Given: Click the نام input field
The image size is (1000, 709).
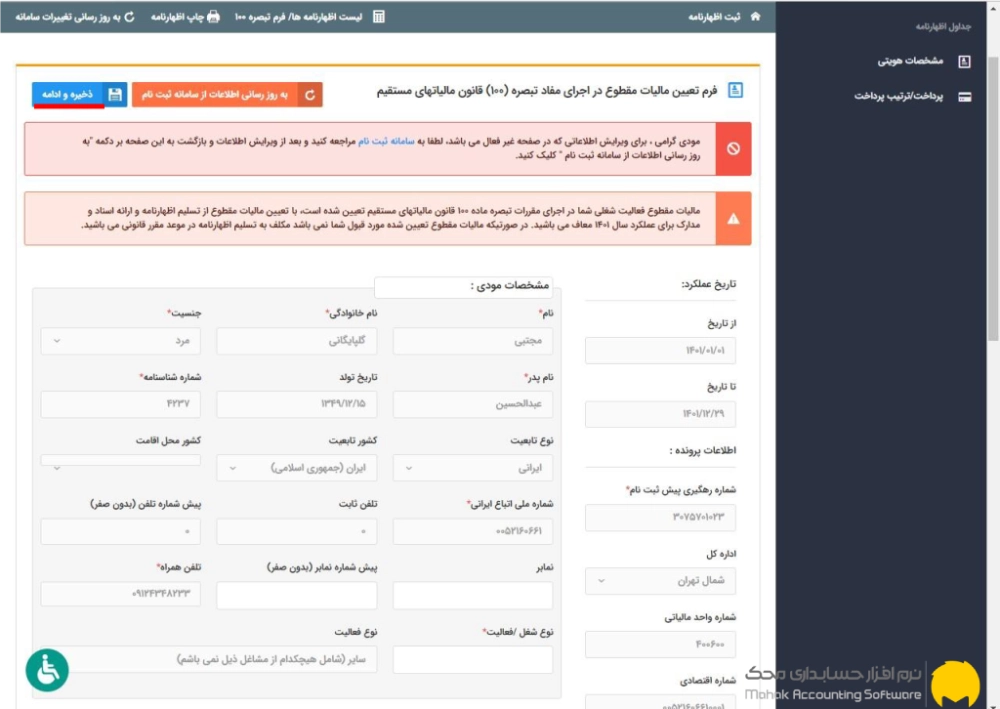Looking at the screenshot, I should (473, 340).
